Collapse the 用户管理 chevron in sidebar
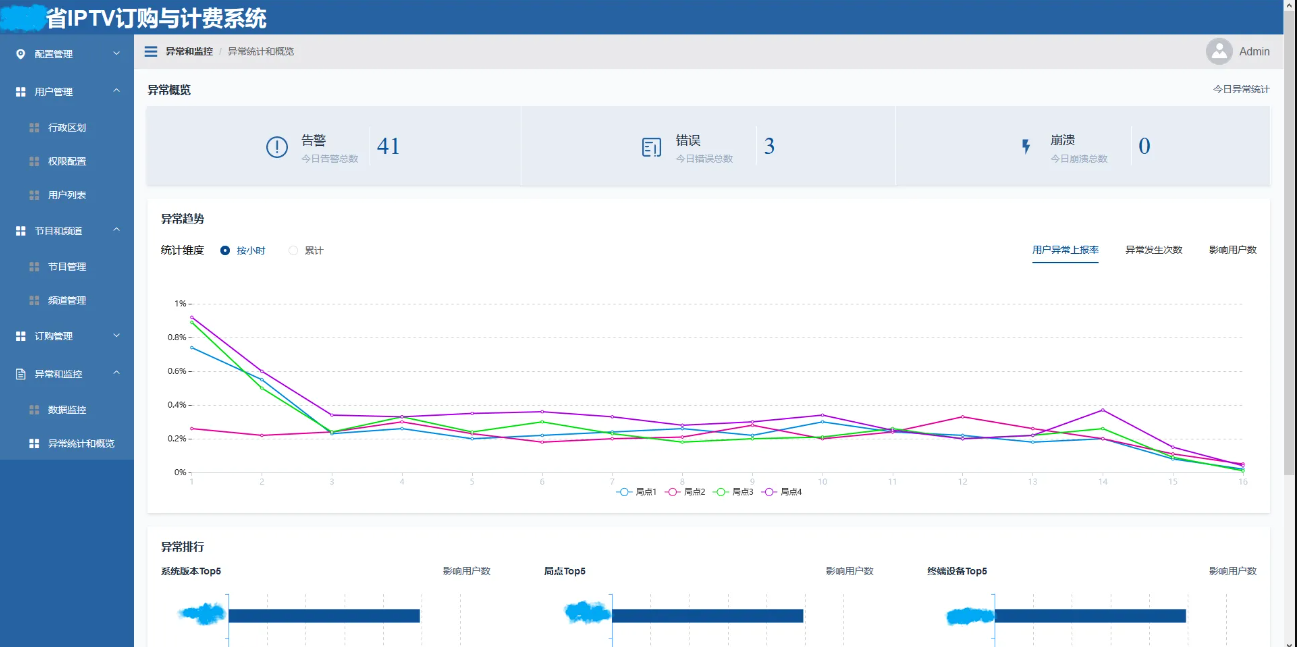Image resolution: width=1297 pixels, height=647 pixels. point(116,91)
